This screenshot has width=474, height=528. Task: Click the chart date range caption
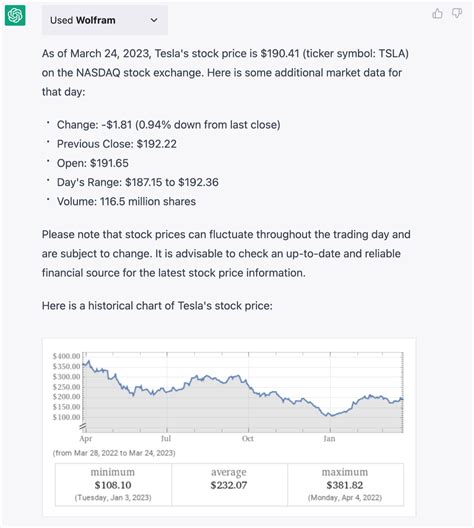tap(114, 453)
